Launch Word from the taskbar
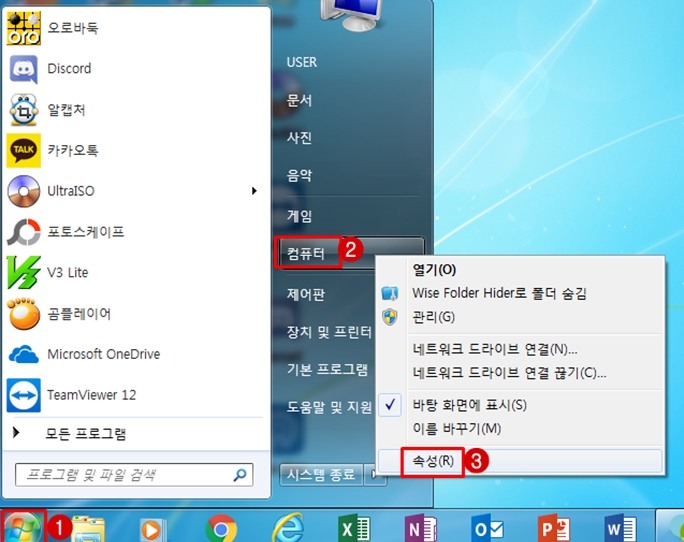 click(620, 528)
